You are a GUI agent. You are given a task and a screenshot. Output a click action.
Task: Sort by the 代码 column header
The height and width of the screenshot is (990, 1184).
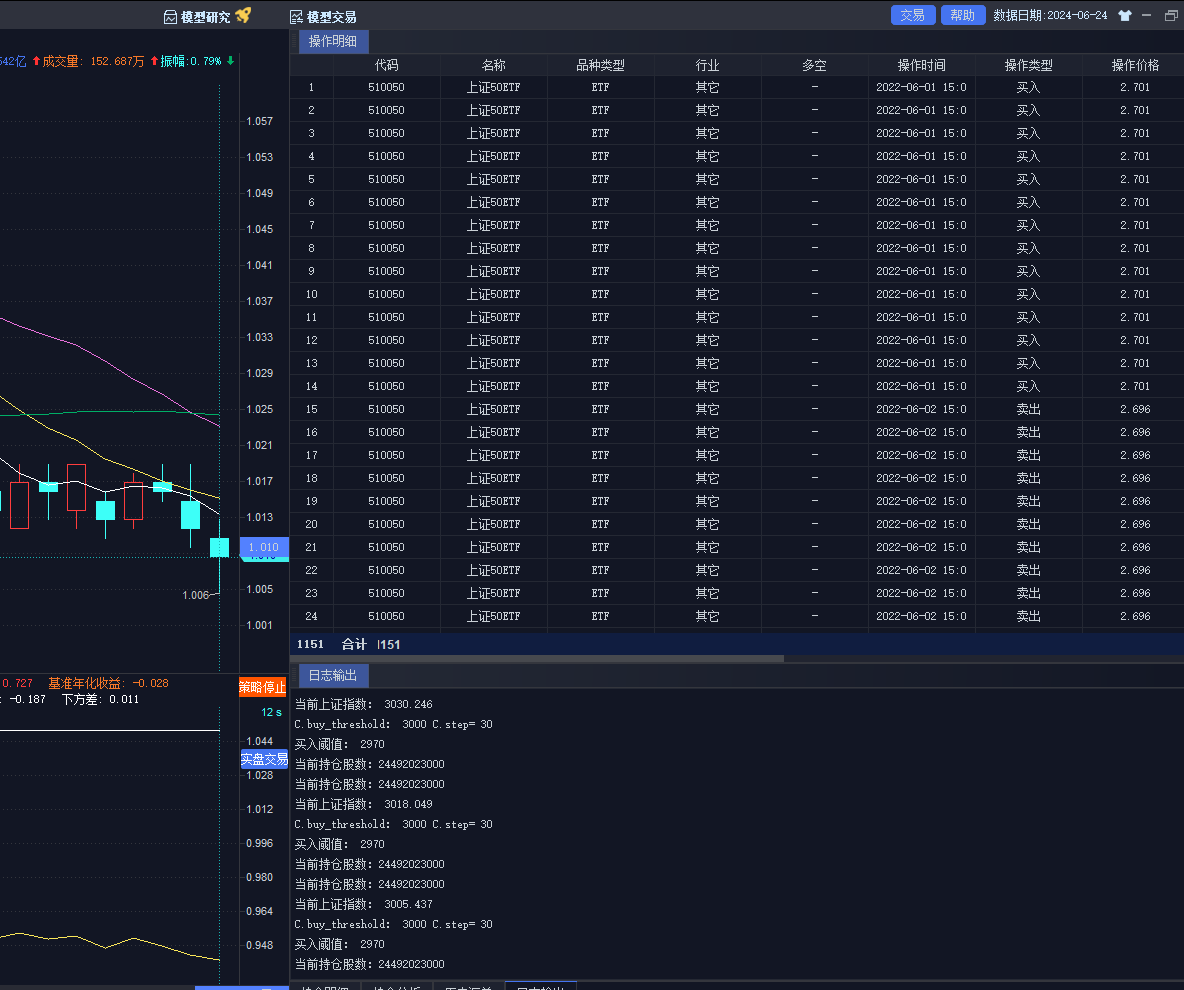coord(387,65)
